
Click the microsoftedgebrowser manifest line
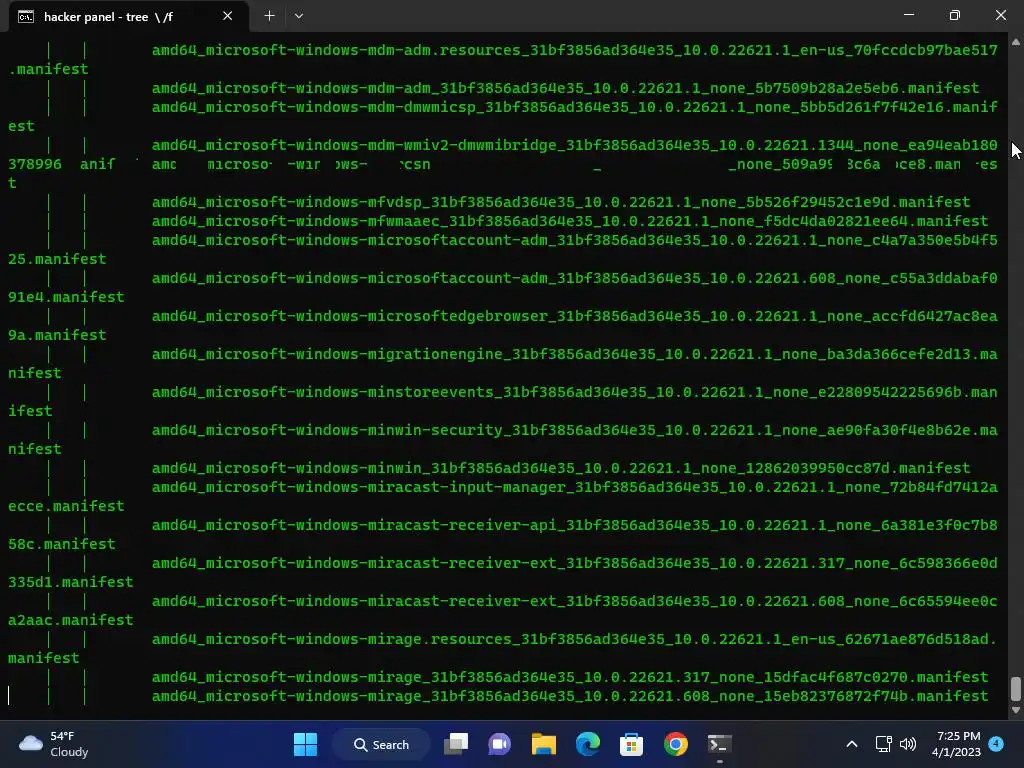(x=575, y=317)
